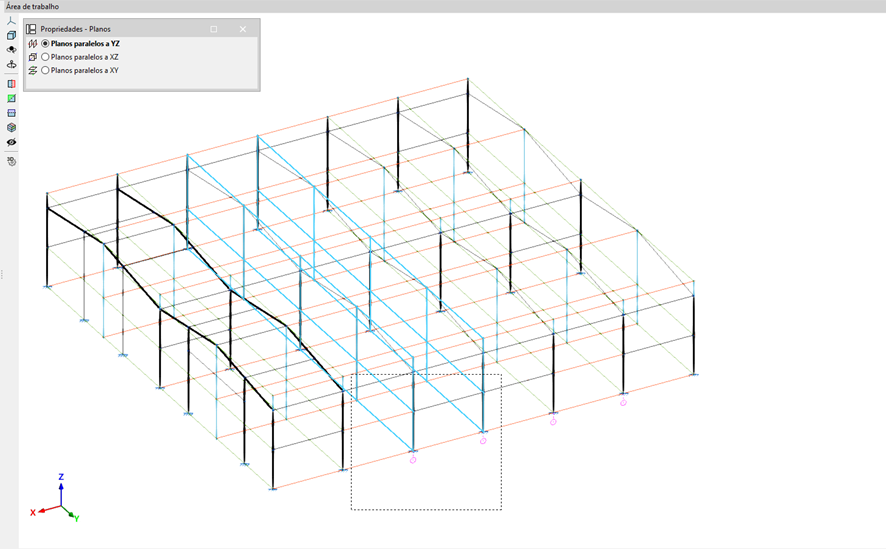Toggle the crossed-eye visibility icon
Screen dimensions: 886x549
[x=11, y=142]
